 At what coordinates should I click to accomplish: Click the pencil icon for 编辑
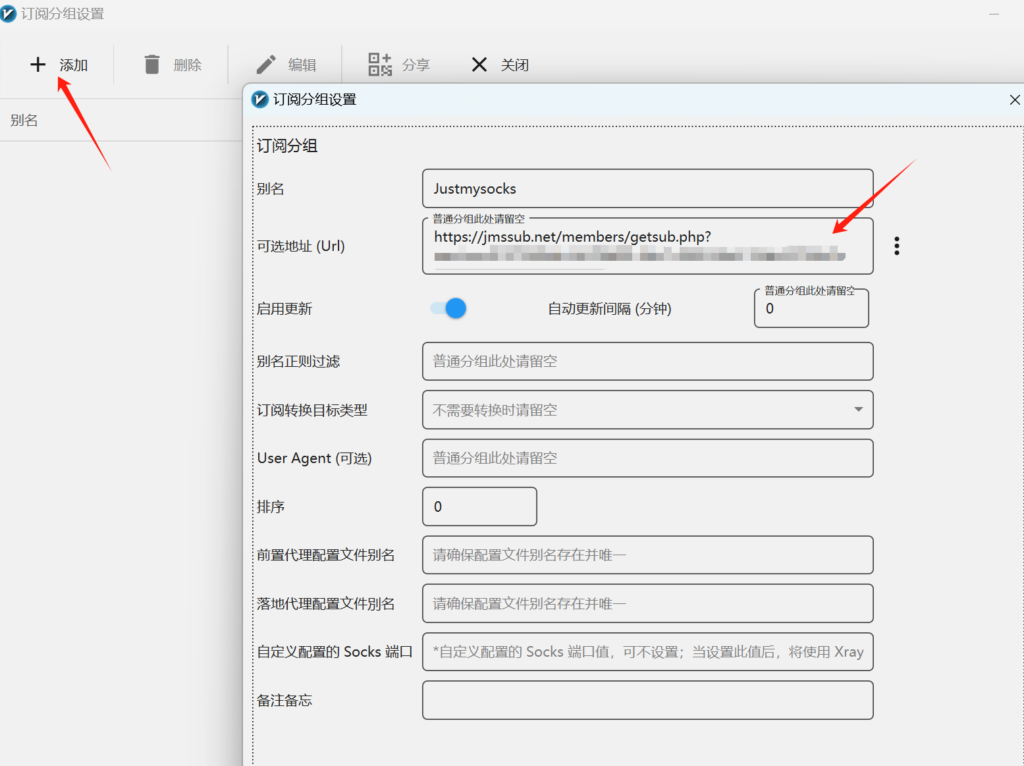pos(266,65)
